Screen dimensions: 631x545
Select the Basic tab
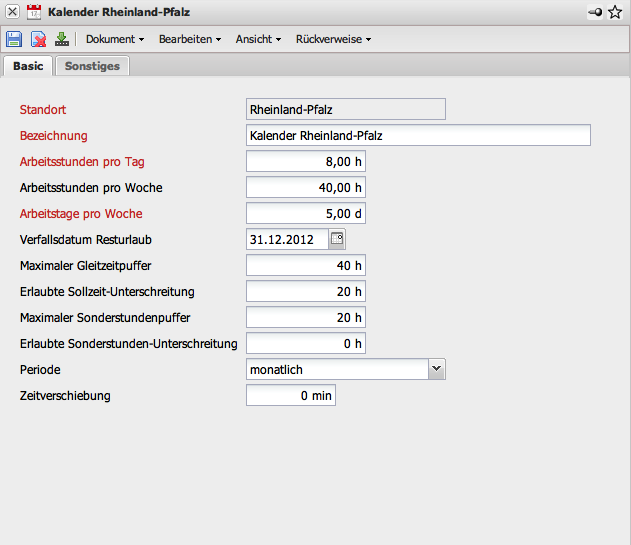tap(28, 66)
